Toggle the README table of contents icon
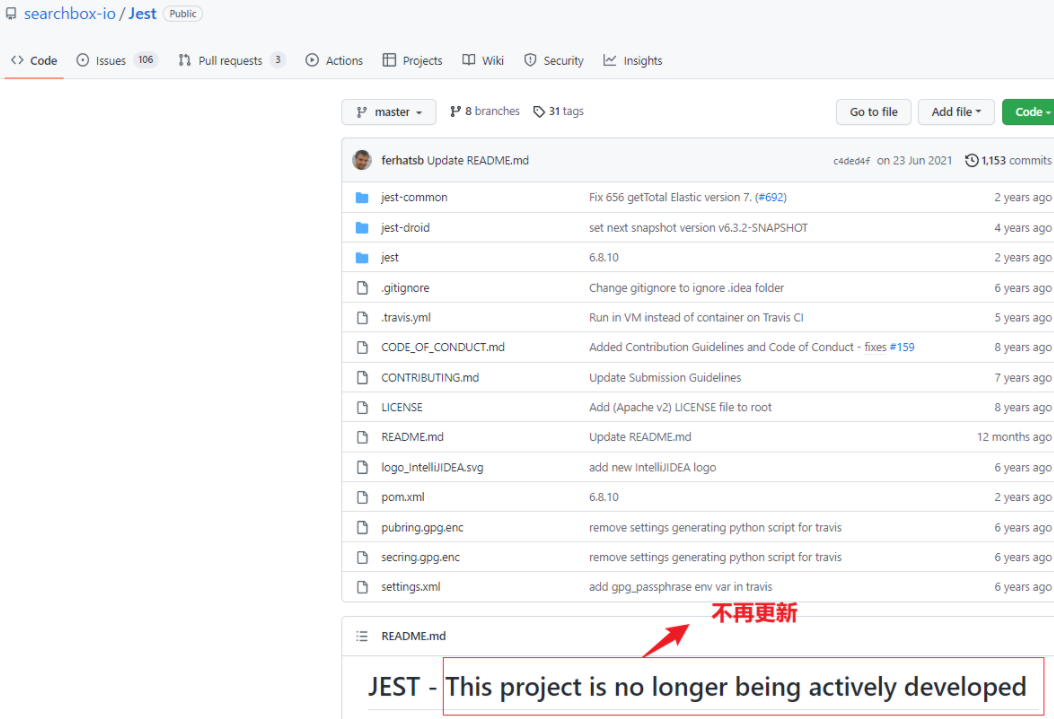This screenshot has height=719, width=1054. [362, 636]
